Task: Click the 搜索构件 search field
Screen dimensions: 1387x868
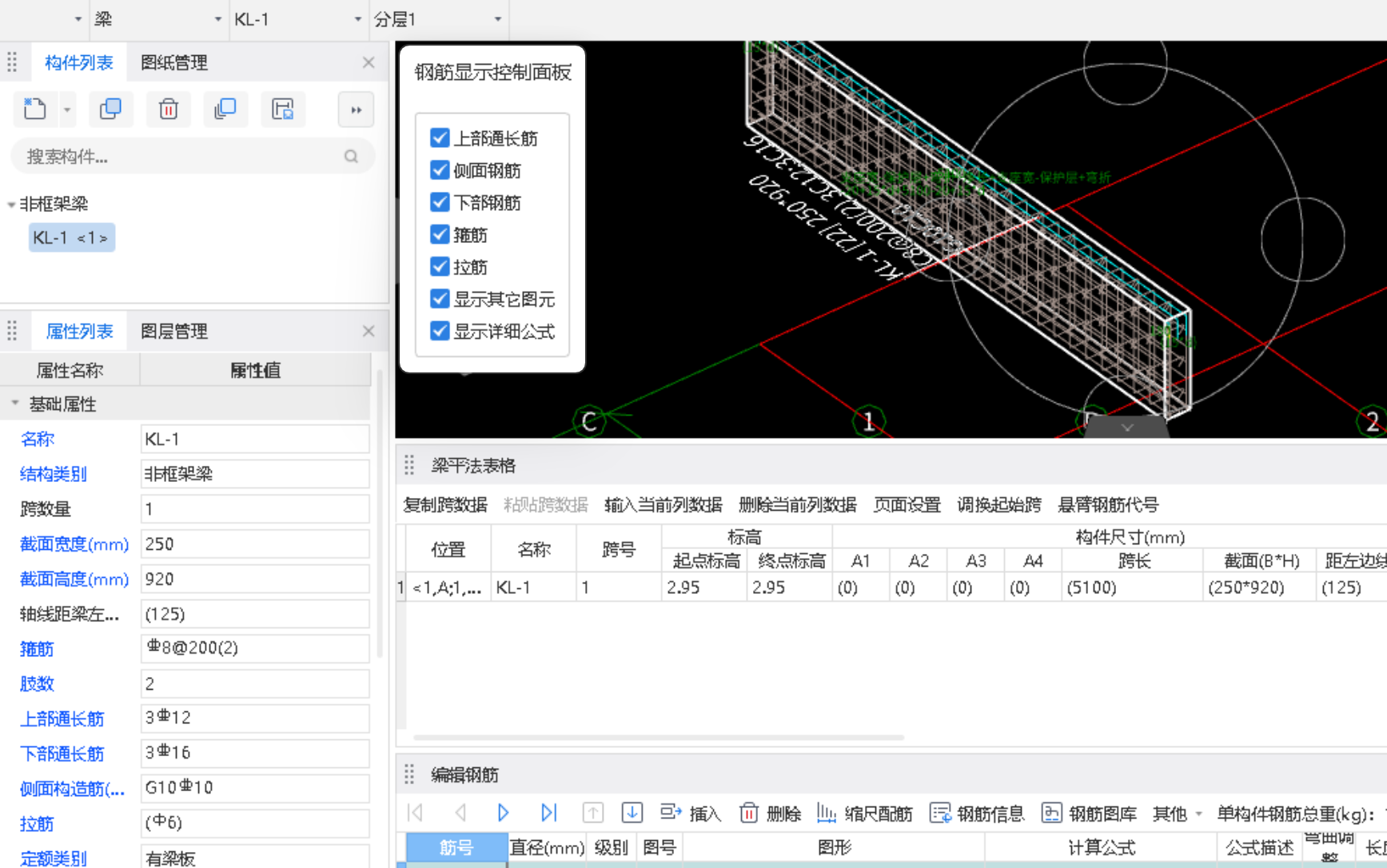Action: point(193,157)
